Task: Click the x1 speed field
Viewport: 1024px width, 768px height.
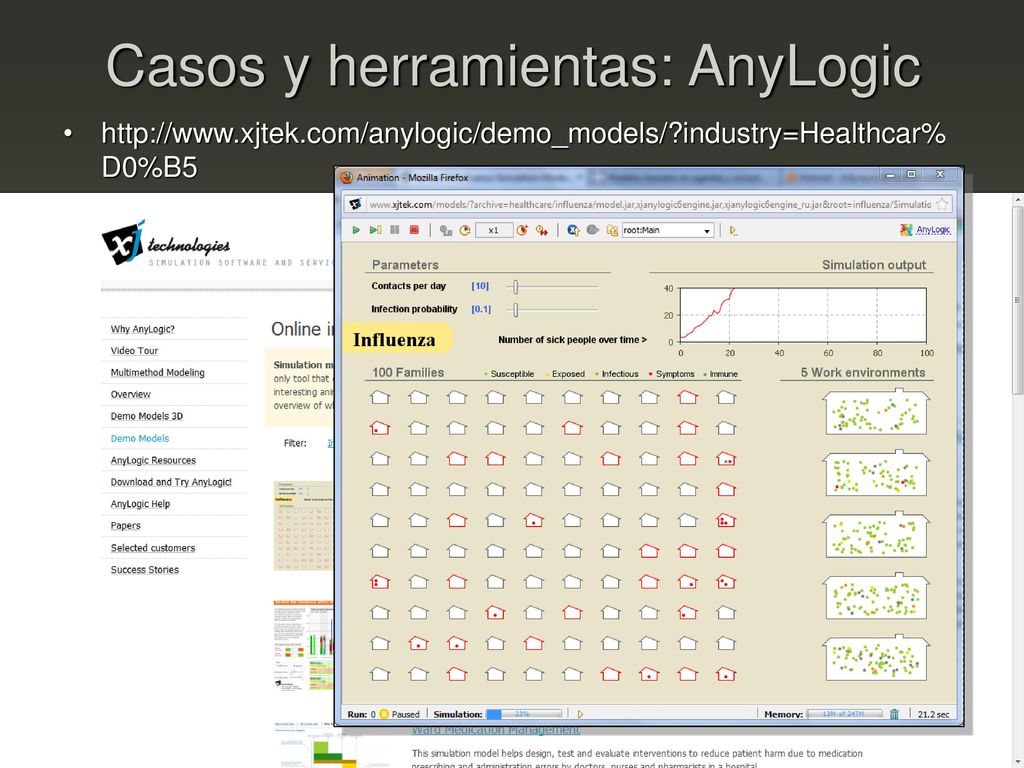Action: 494,230
